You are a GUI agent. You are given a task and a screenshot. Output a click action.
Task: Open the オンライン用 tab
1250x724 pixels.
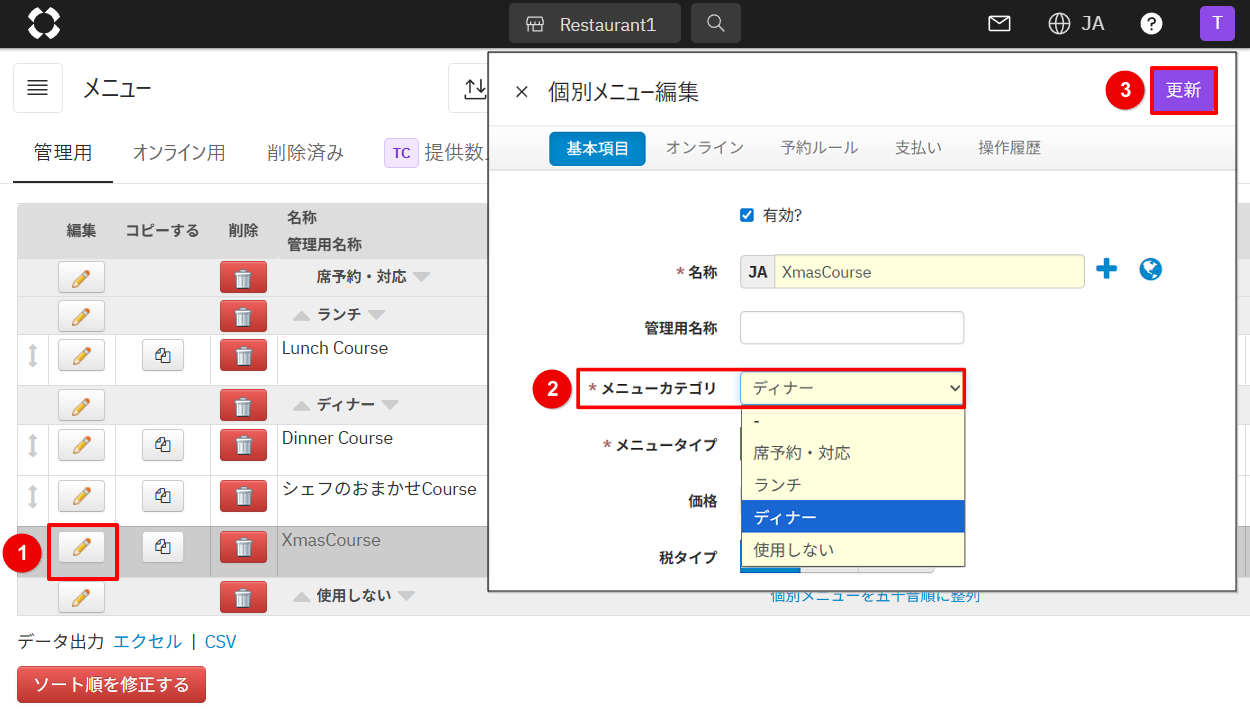coord(179,153)
